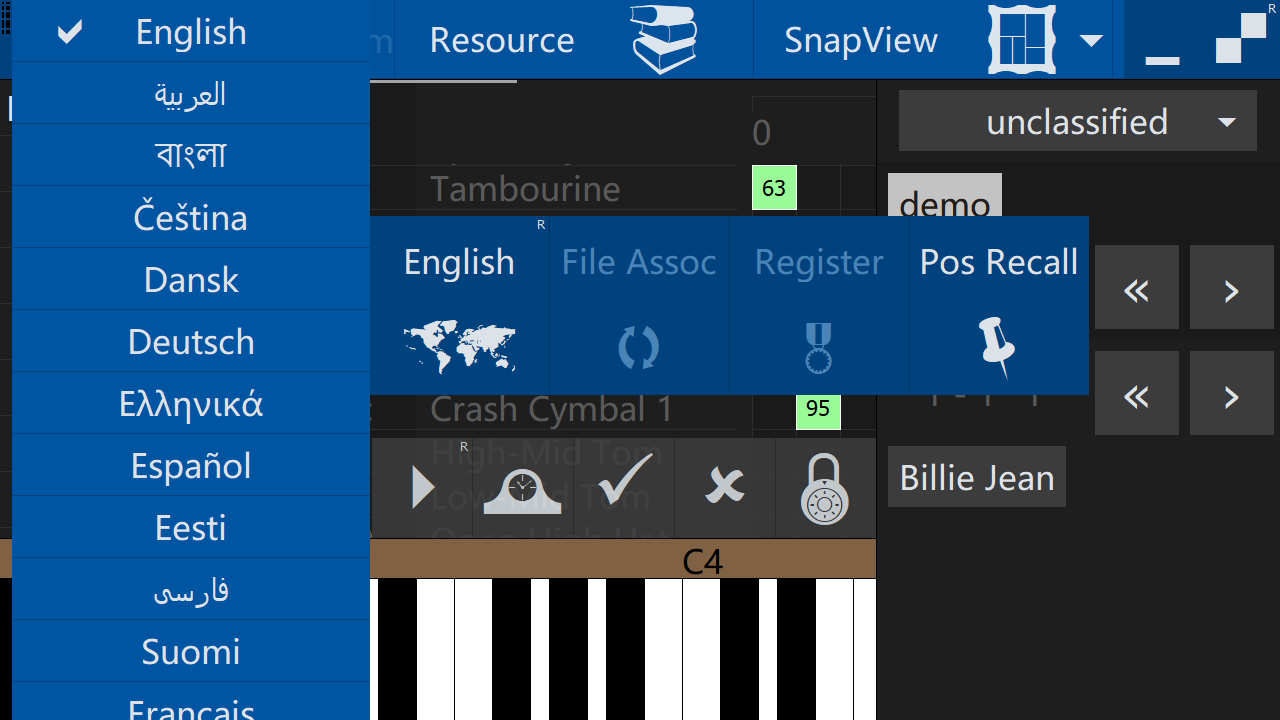Image resolution: width=1280 pixels, height=720 pixels.
Task: Click the Pos Recall pushpin icon
Action: [997, 346]
